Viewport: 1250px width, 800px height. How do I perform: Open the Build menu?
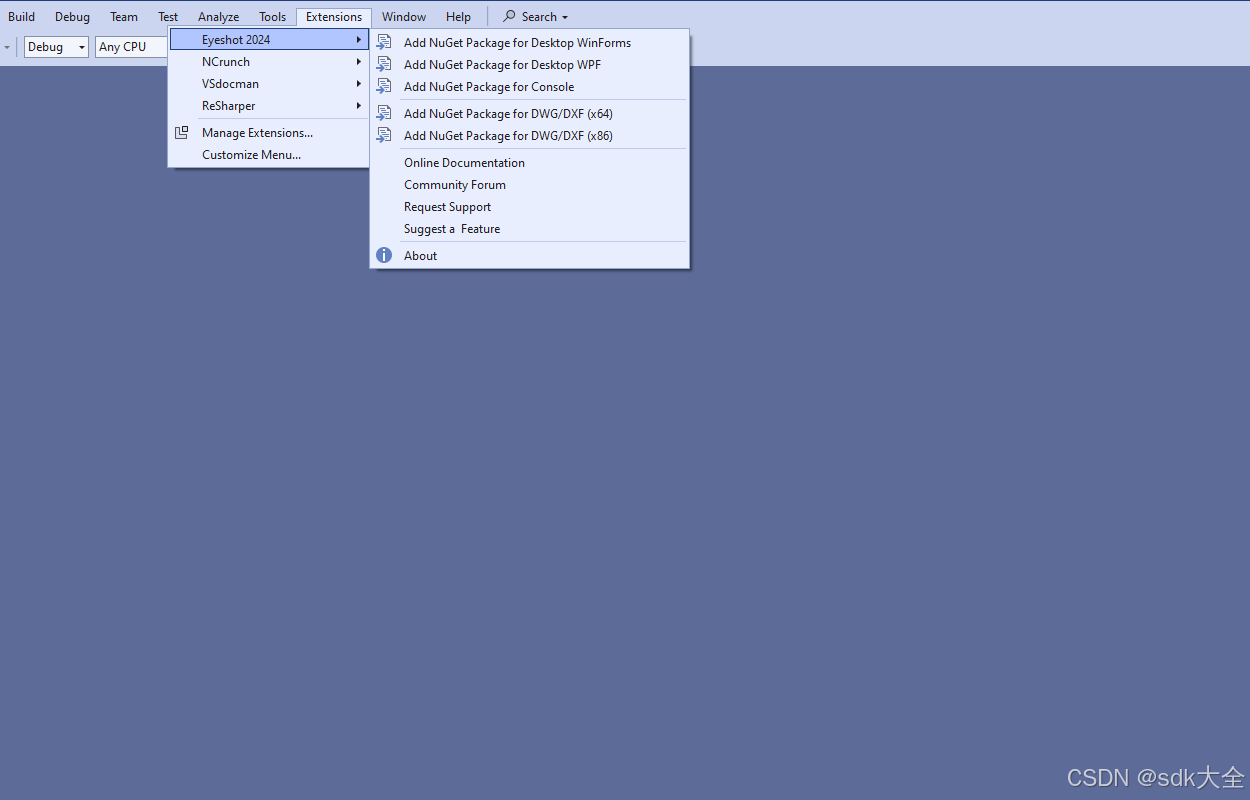coord(21,16)
